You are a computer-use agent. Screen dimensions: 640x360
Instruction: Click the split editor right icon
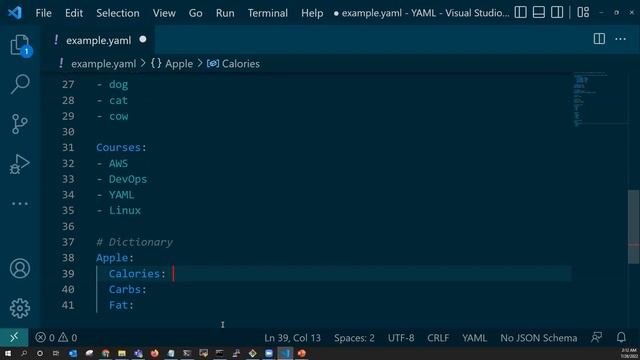599,39
